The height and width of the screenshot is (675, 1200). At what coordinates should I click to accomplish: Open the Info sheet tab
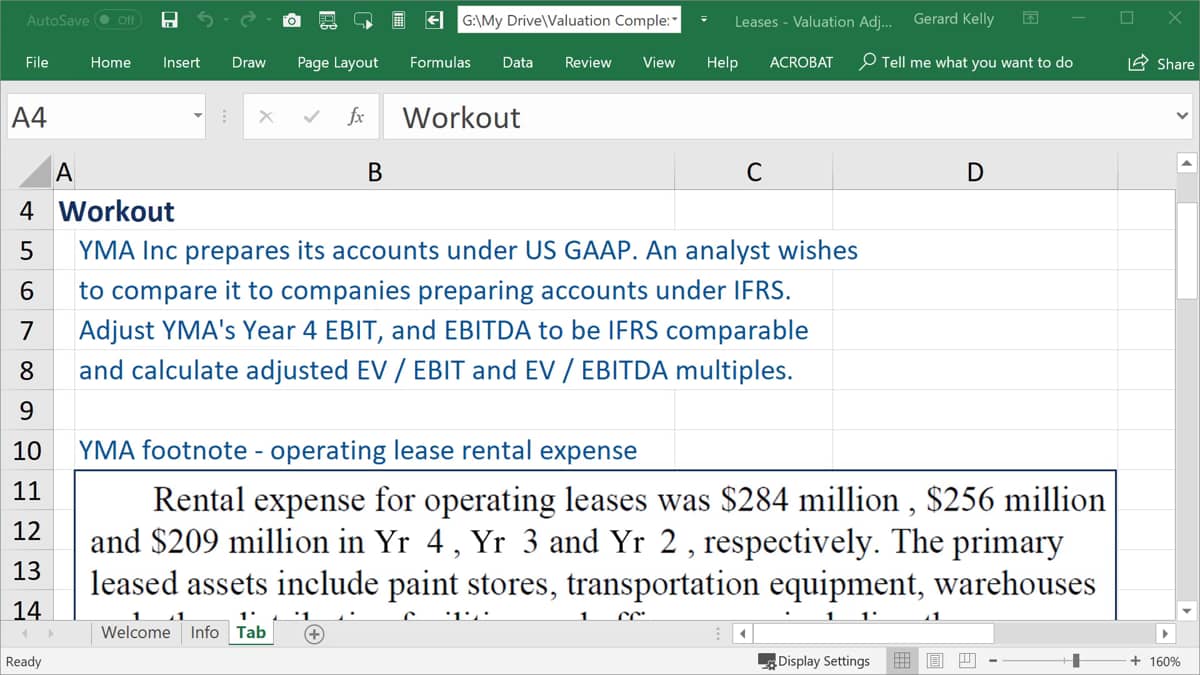tap(204, 632)
